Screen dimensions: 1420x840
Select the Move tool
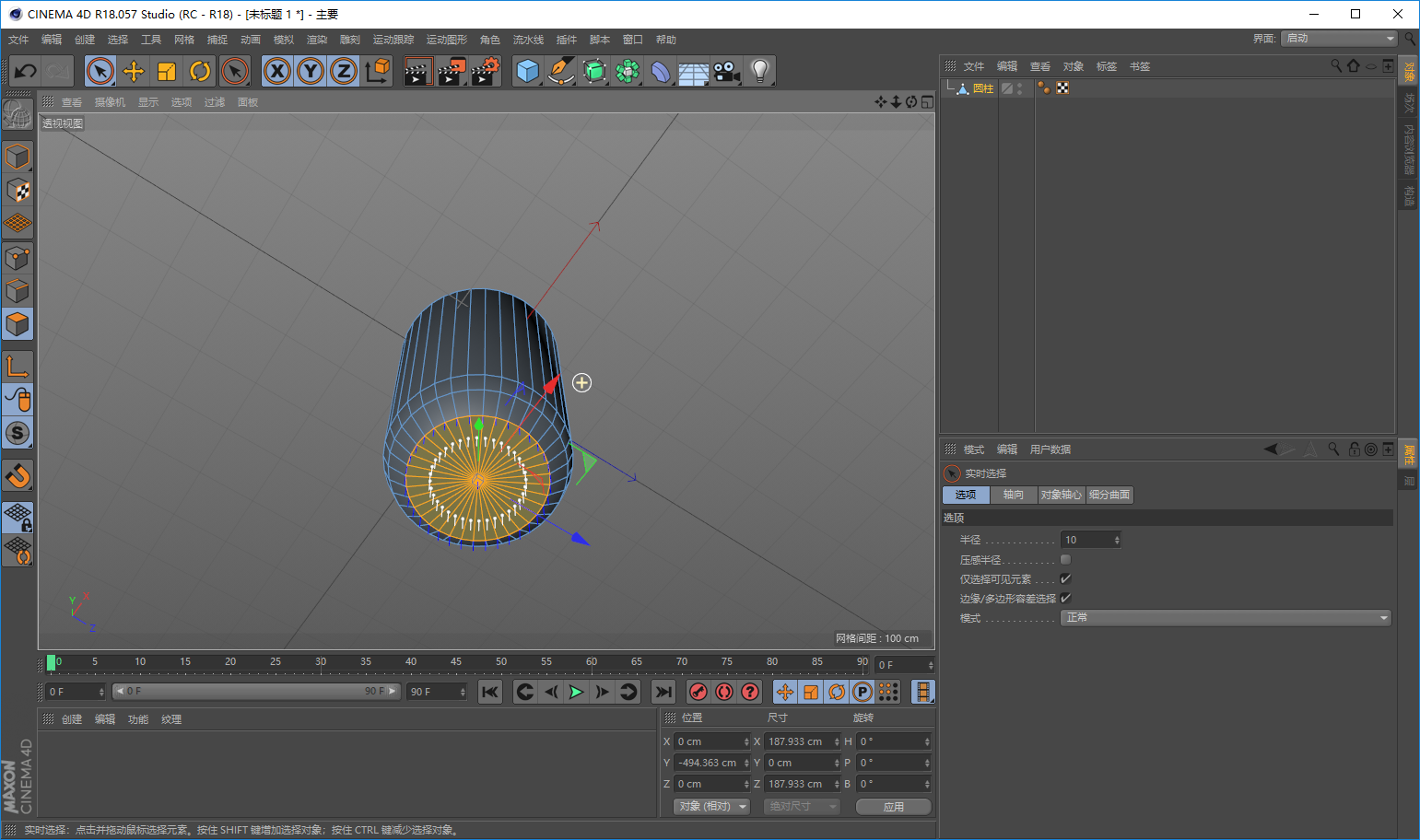(134, 71)
